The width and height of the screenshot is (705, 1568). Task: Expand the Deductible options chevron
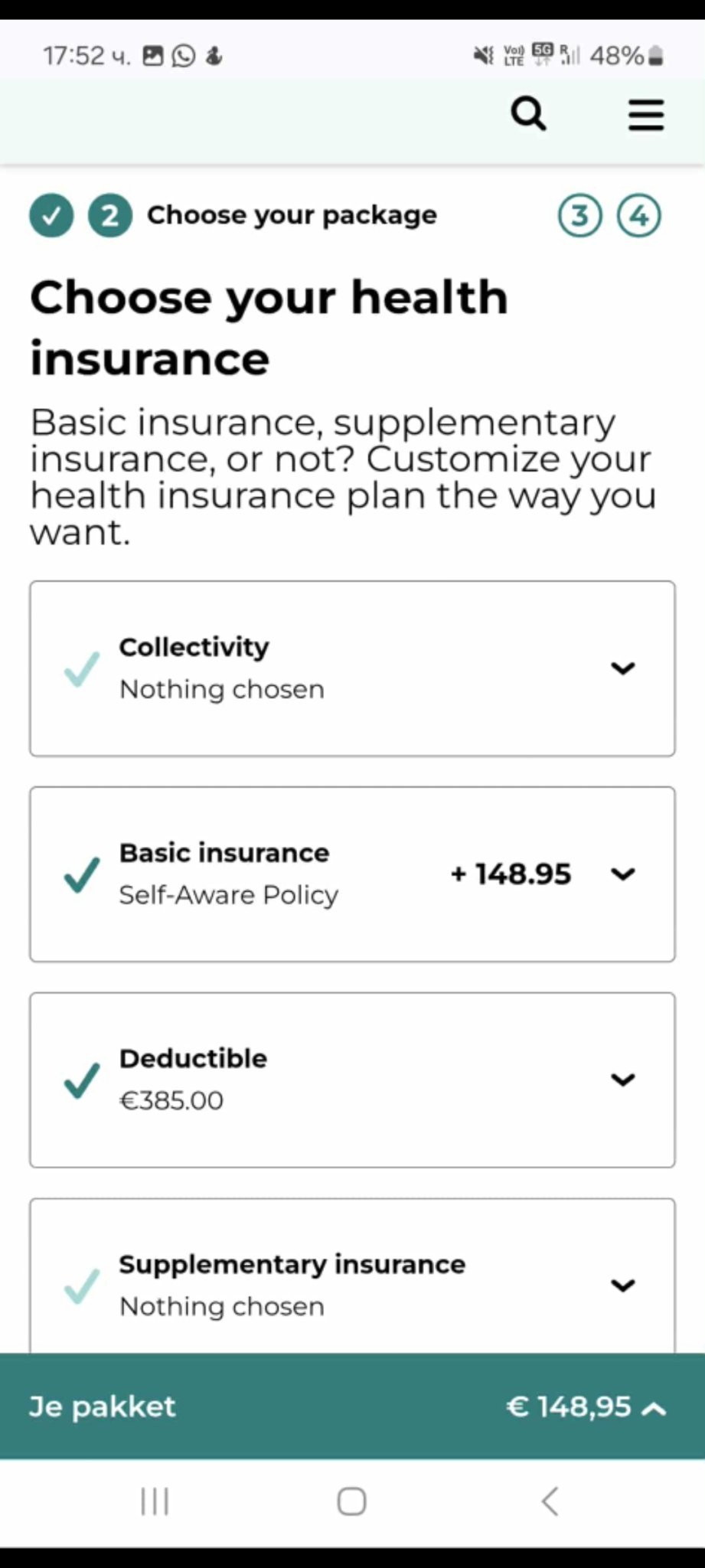(623, 1080)
